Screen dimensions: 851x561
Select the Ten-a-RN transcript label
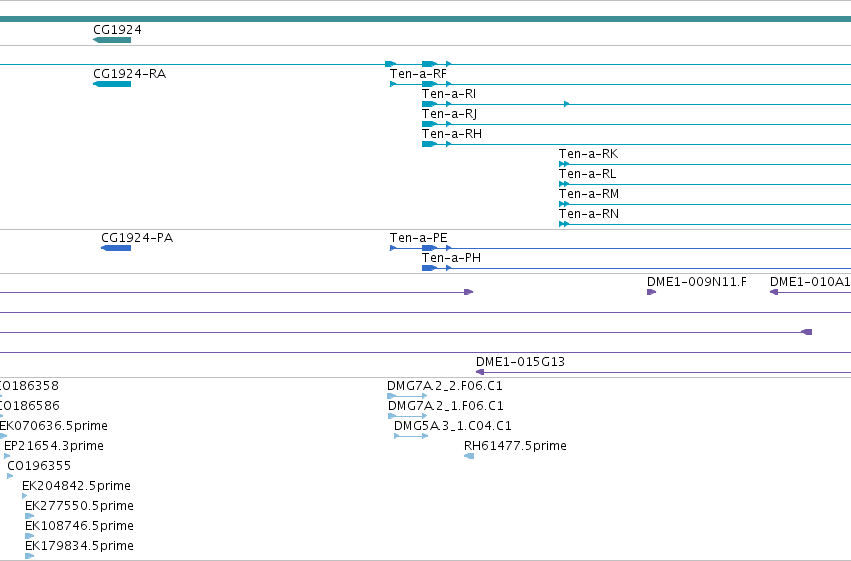pos(589,214)
